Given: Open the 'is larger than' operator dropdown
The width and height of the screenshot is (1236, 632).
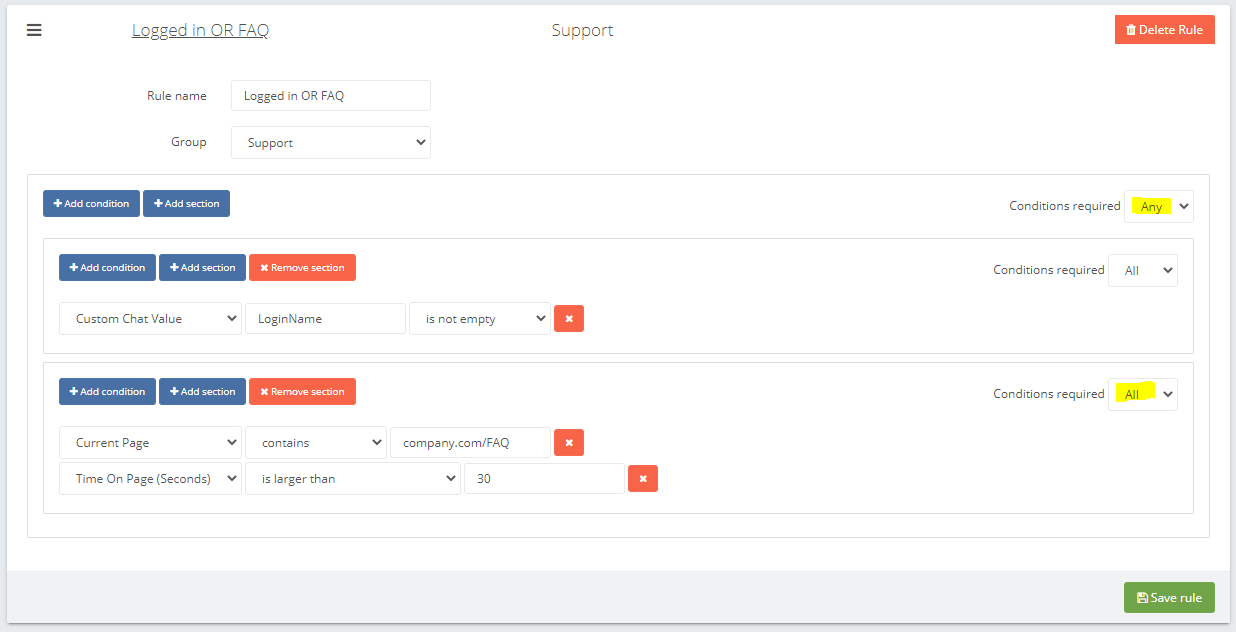Looking at the screenshot, I should 353,478.
